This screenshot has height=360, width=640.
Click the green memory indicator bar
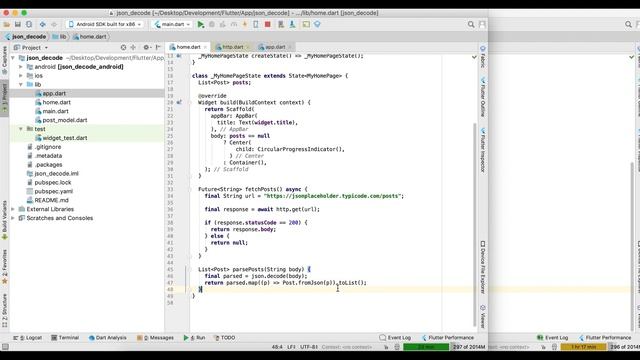426,347
